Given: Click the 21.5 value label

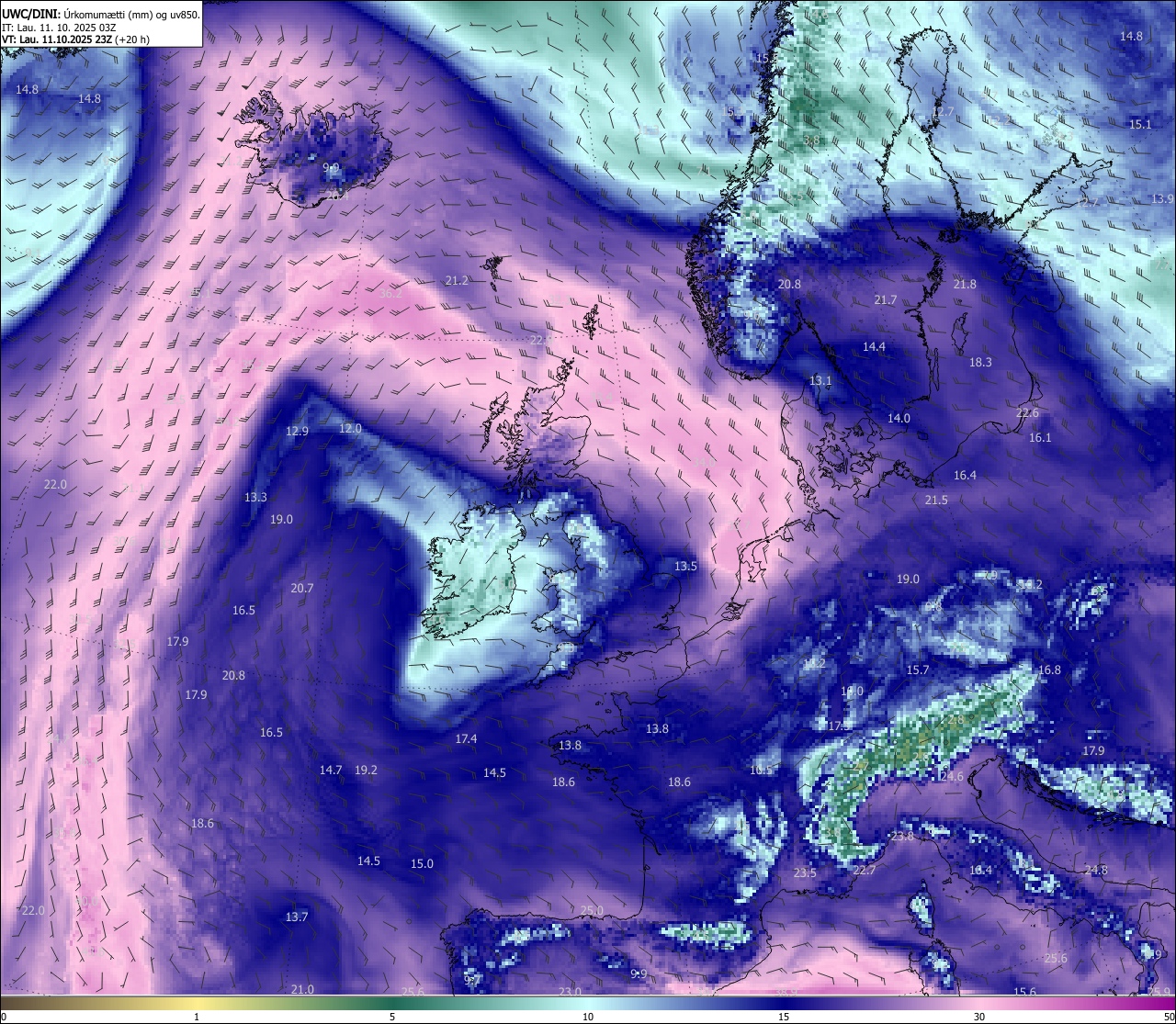Looking at the screenshot, I should 936,501.
